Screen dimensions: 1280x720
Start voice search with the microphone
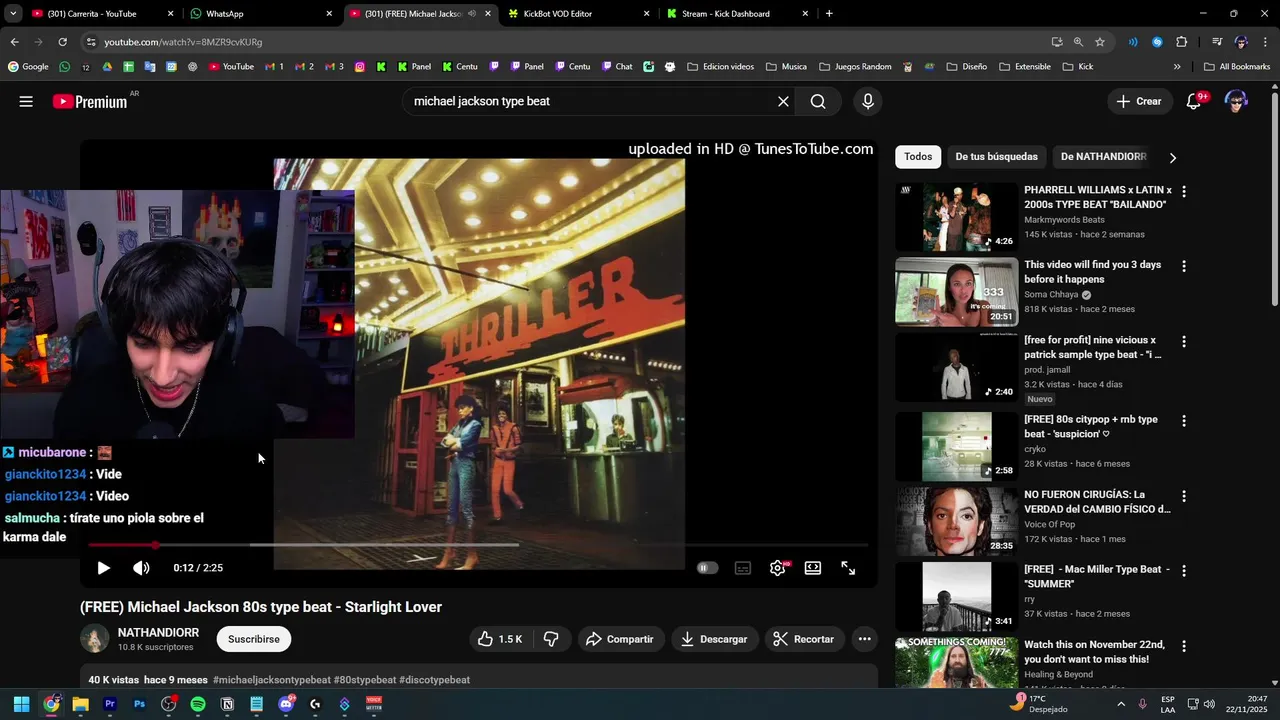[x=867, y=101]
